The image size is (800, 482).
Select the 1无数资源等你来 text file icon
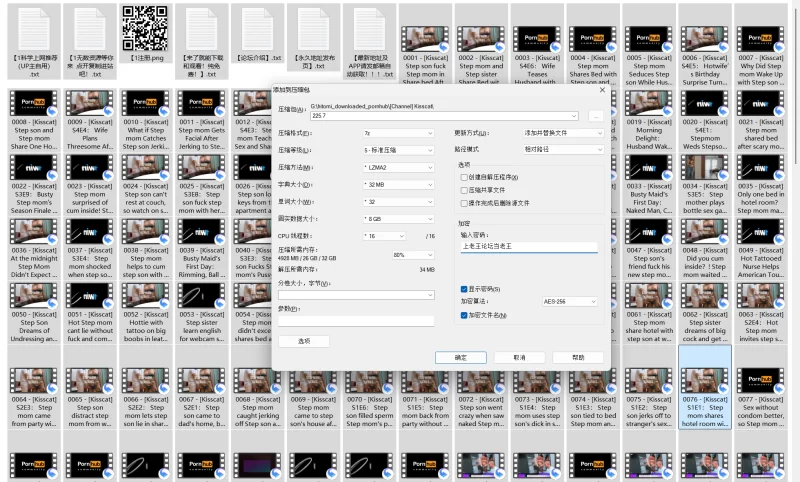tap(89, 27)
